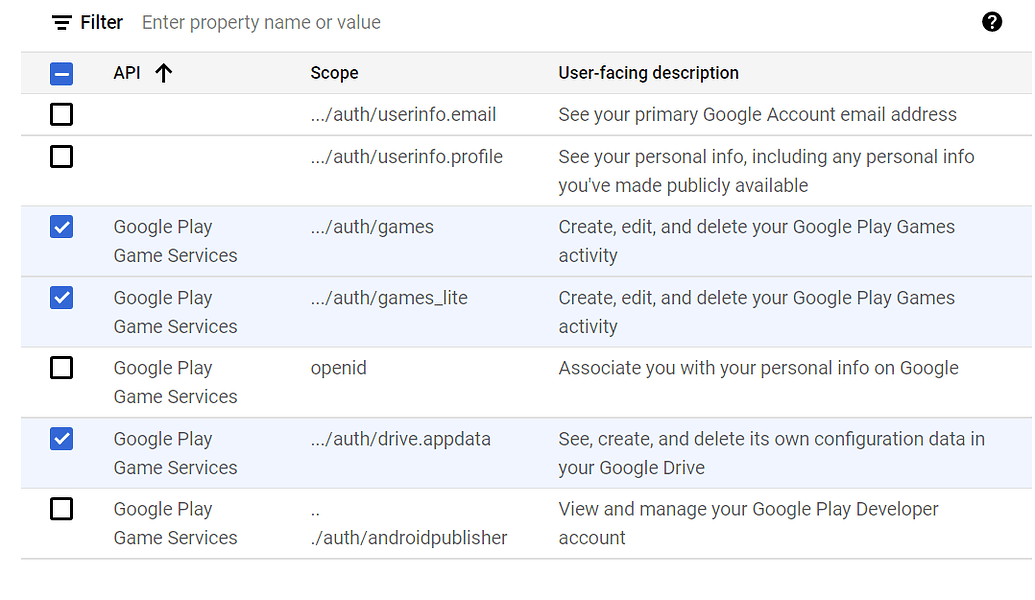1035x600 pixels.
Task: Click the Scope column header
Action: click(334, 73)
